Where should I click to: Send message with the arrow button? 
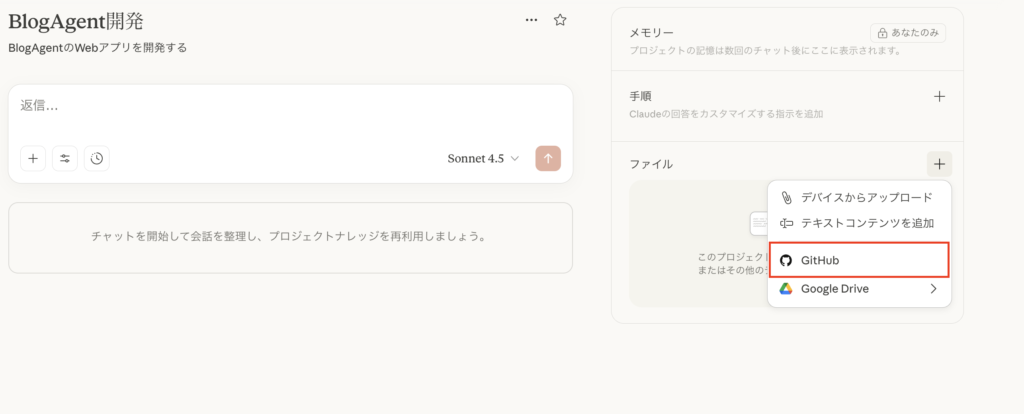pyautogui.click(x=548, y=159)
